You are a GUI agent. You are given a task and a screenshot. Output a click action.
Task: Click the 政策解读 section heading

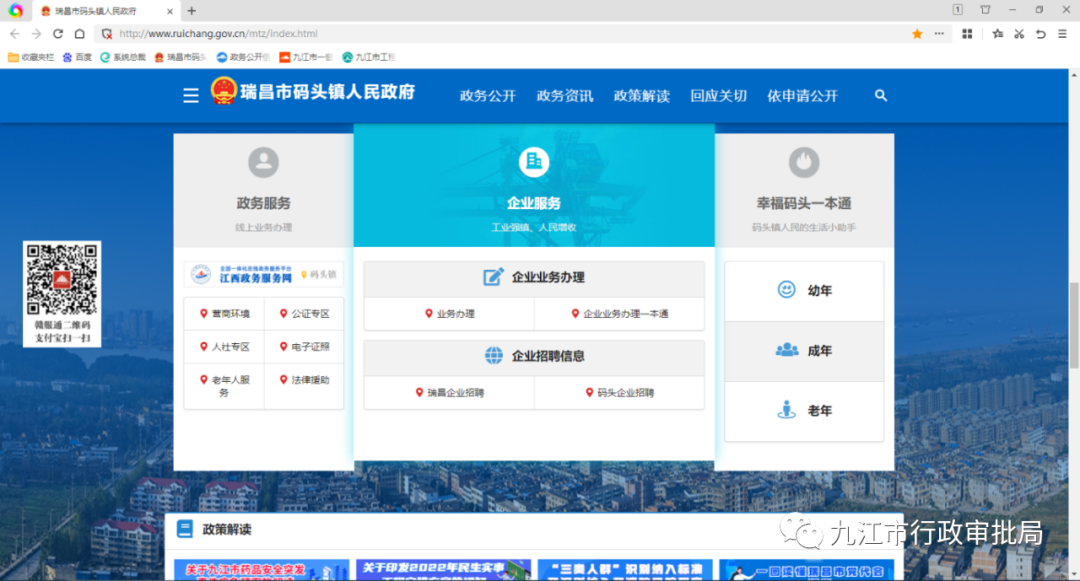227,529
